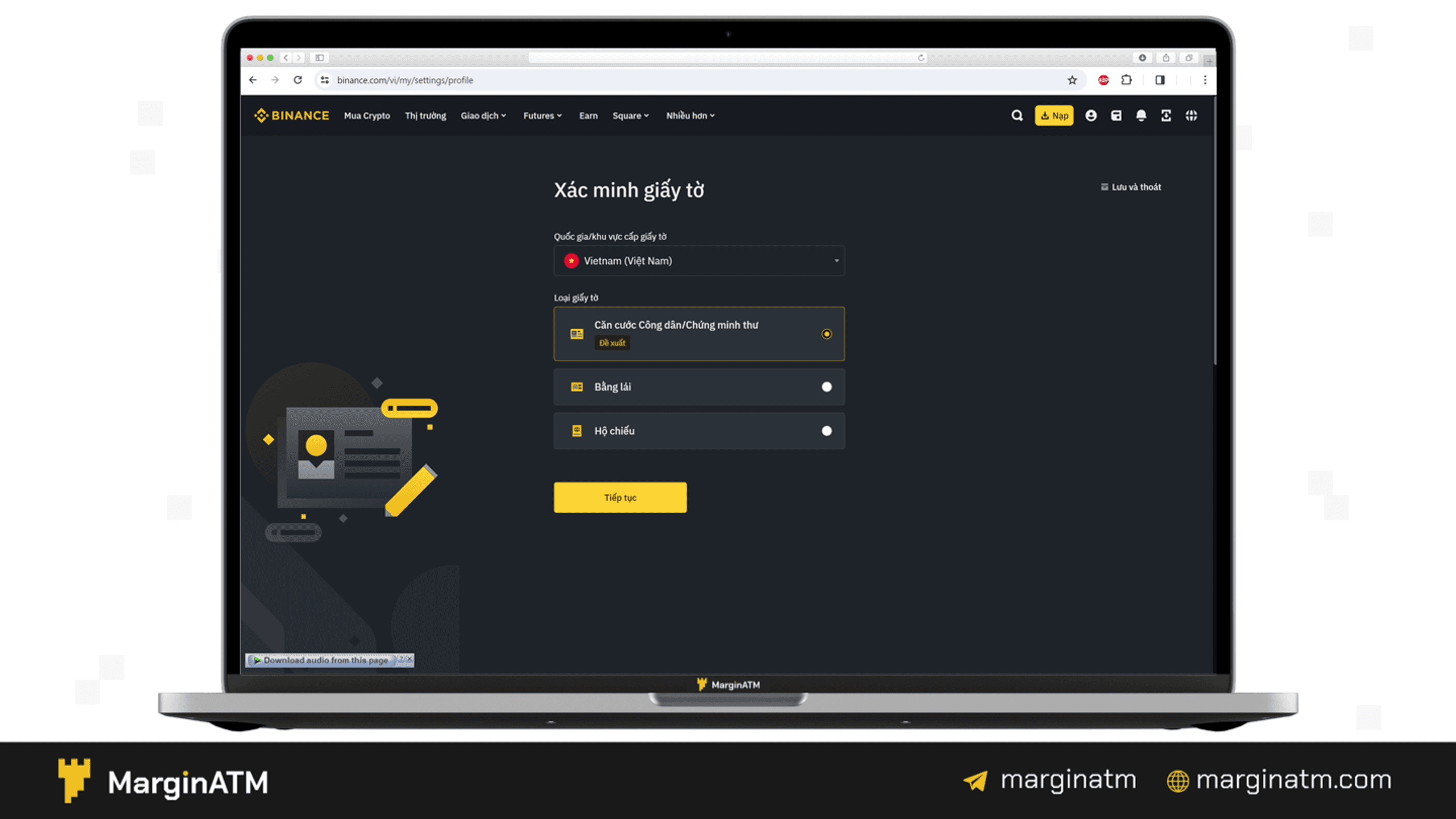This screenshot has width=1456, height=819.
Task: Select Bằng lái radio option
Action: pos(826,387)
